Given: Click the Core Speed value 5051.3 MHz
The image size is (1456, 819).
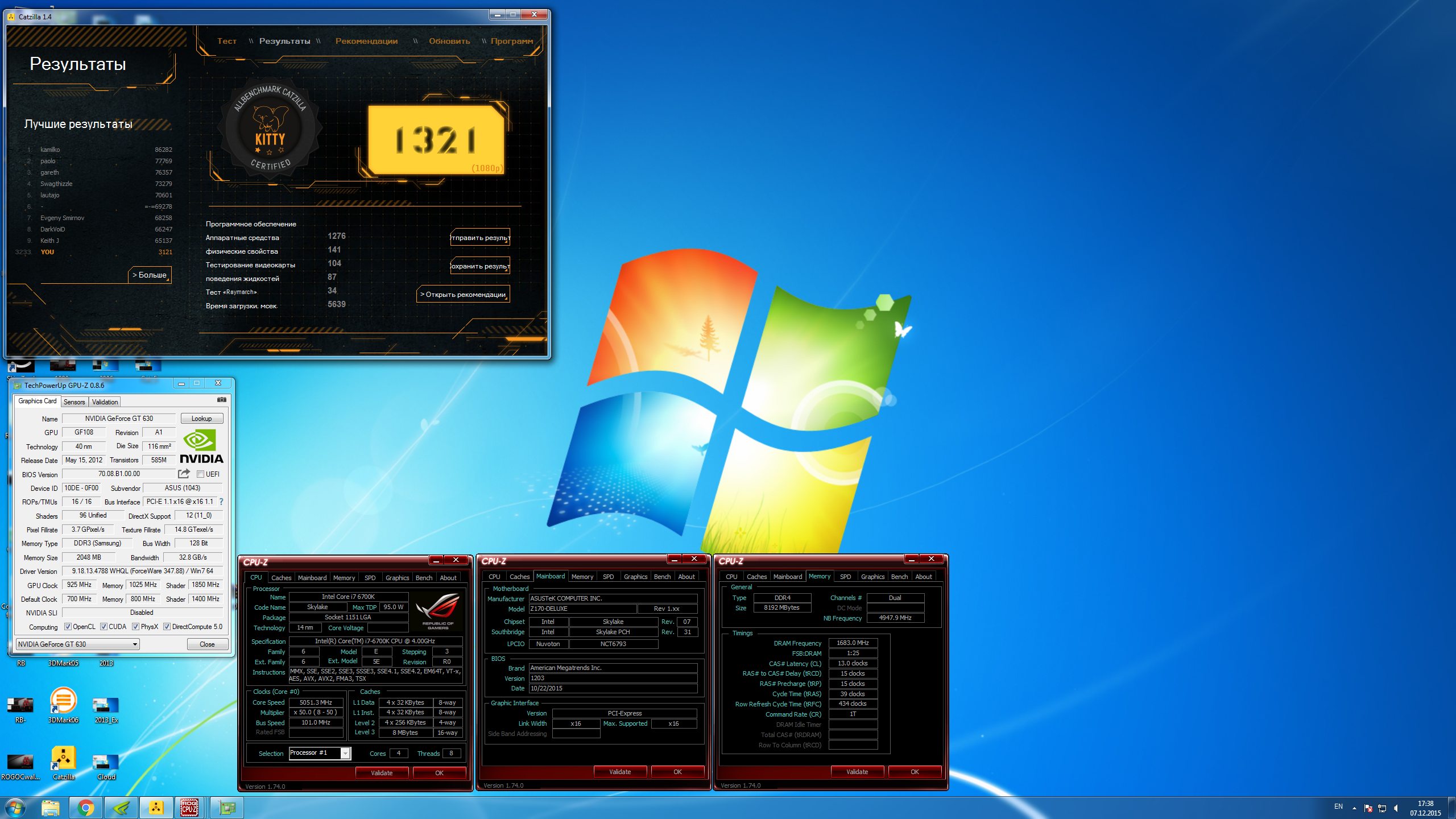Looking at the screenshot, I should [x=316, y=702].
